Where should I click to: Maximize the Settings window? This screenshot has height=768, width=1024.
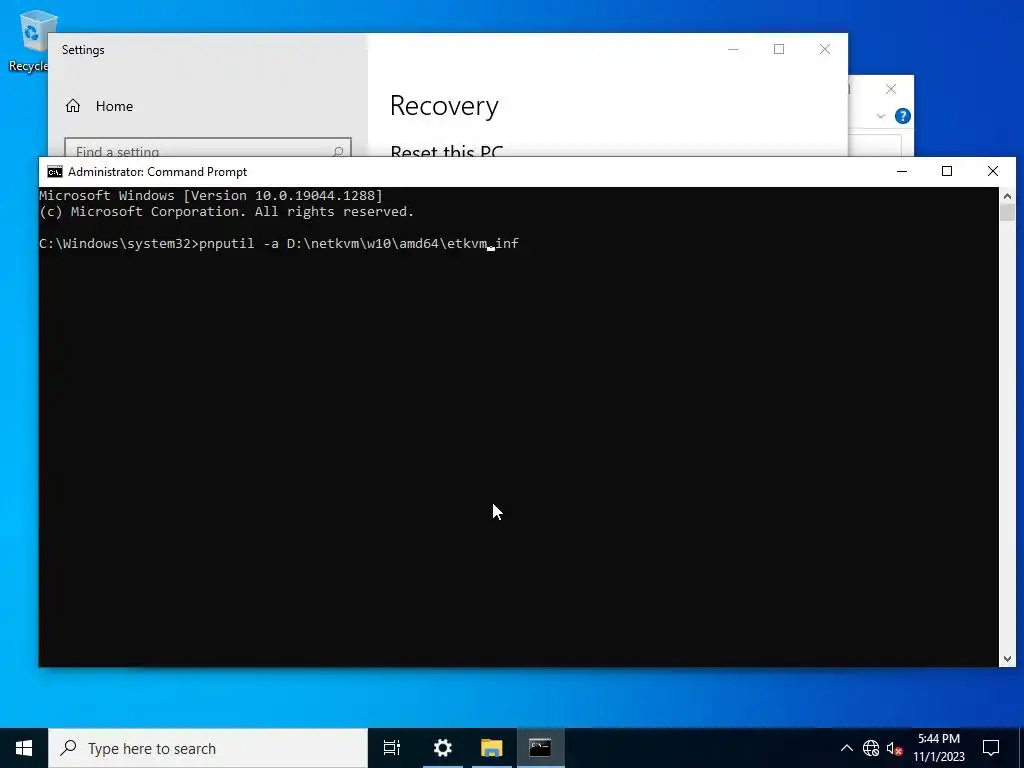click(x=778, y=50)
